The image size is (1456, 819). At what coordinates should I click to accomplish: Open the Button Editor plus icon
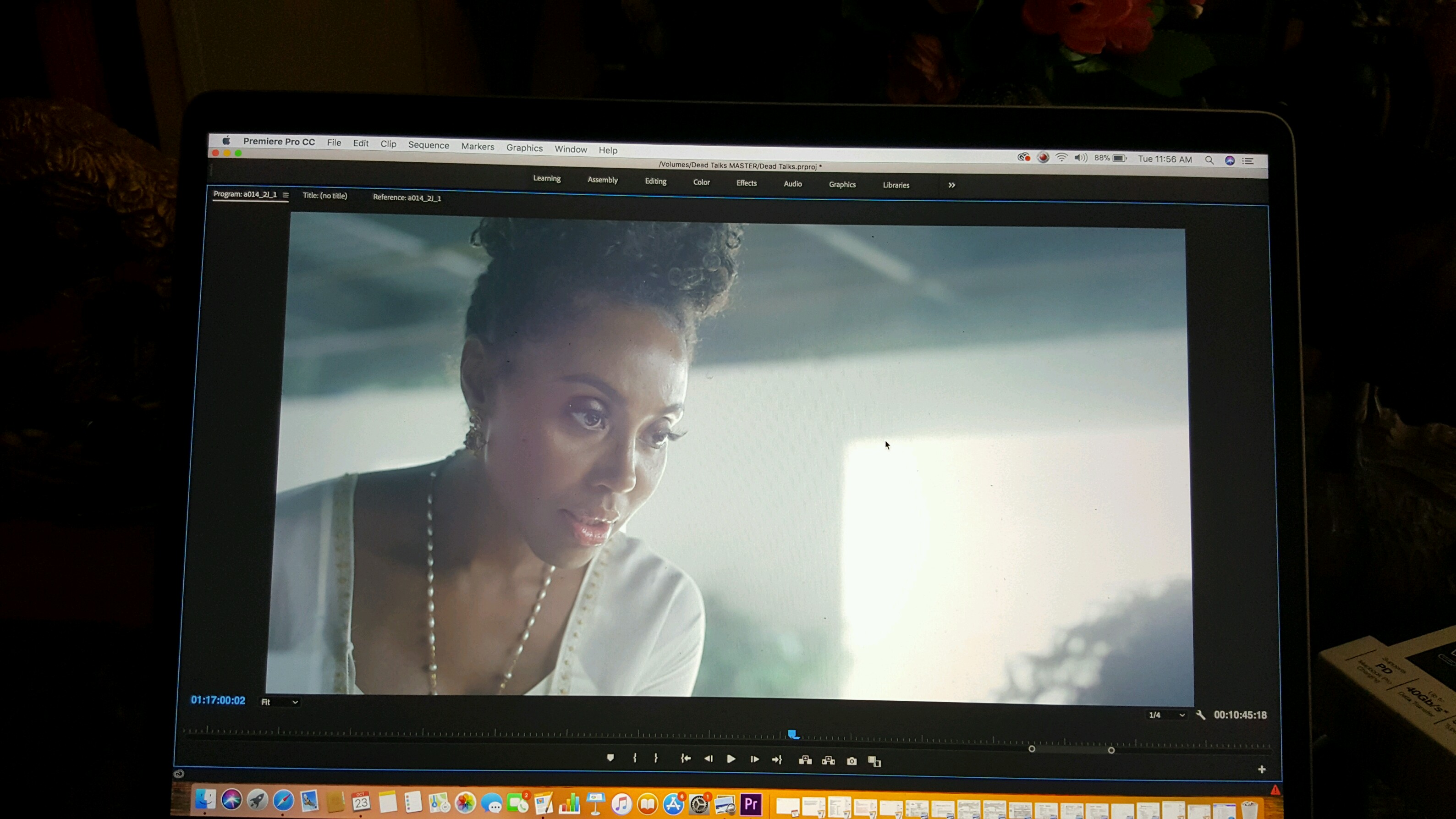1262,769
